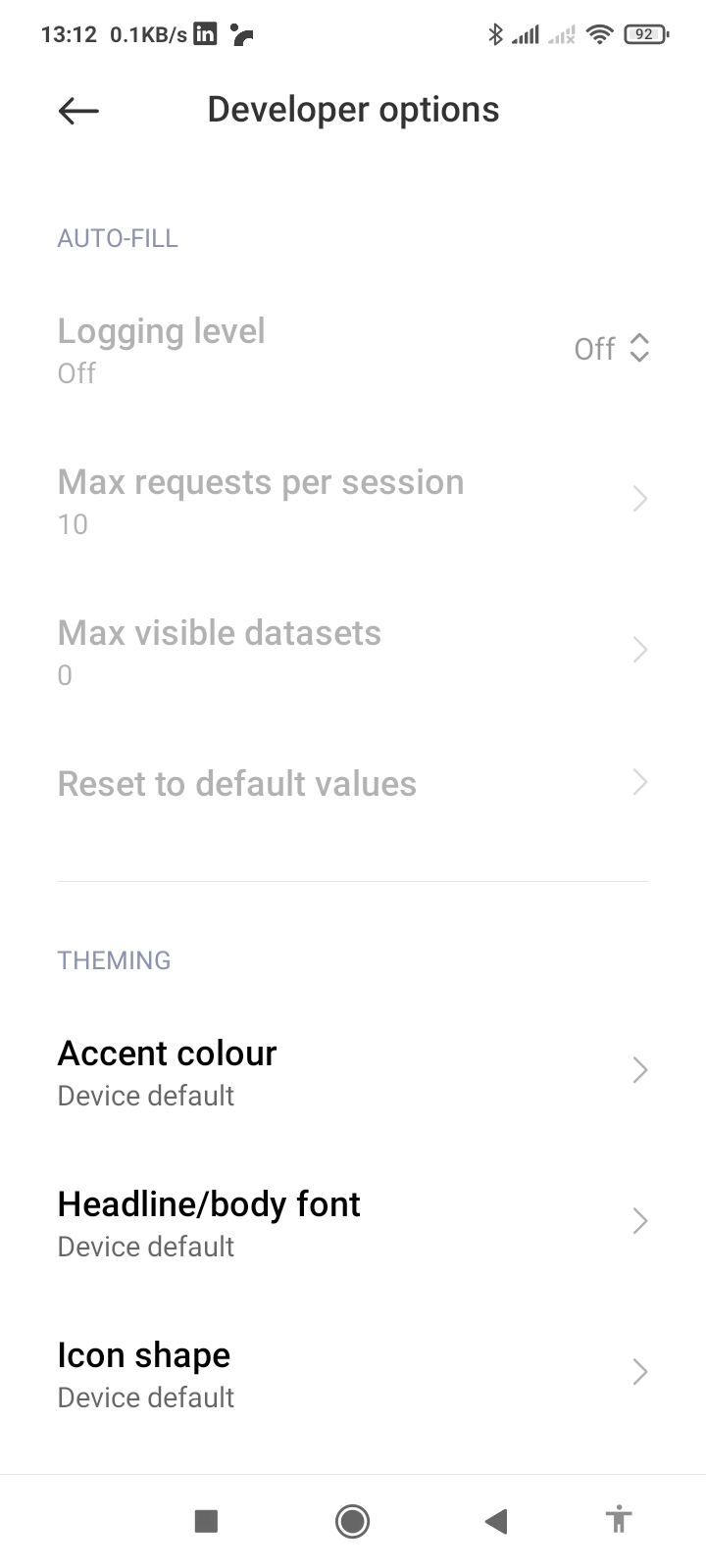
Task: Tap the Wi-Fi status icon
Action: pos(598,35)
